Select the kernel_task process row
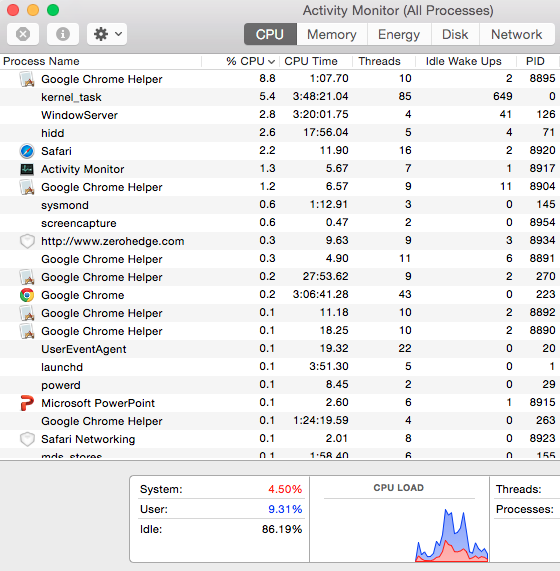The width and height of the screenshot is (560, 571). pos(280,97)
